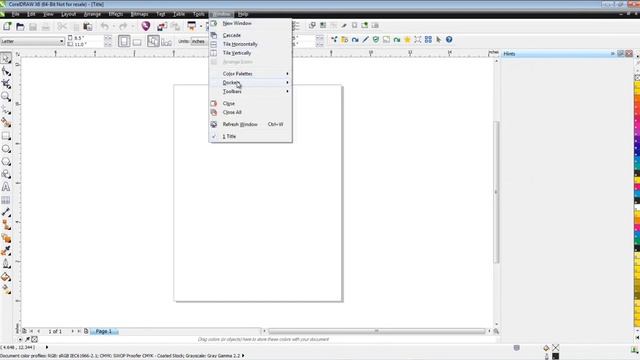Click the zoom navigator at scrollbar corner
The height and width of the screenshot is (360, 640).
coord(496,331)
